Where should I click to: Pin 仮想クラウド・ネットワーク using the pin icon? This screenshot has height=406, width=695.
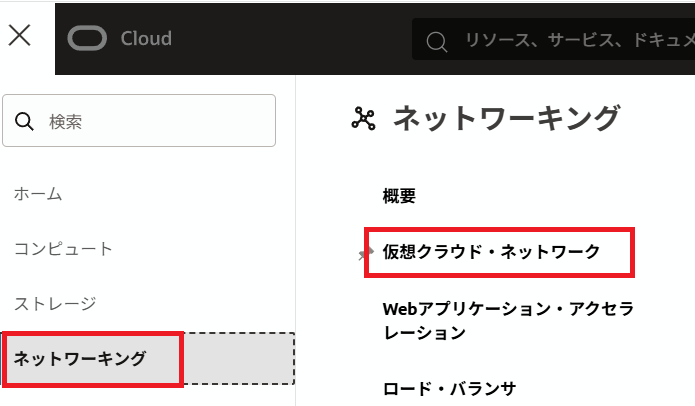(365, 254)
